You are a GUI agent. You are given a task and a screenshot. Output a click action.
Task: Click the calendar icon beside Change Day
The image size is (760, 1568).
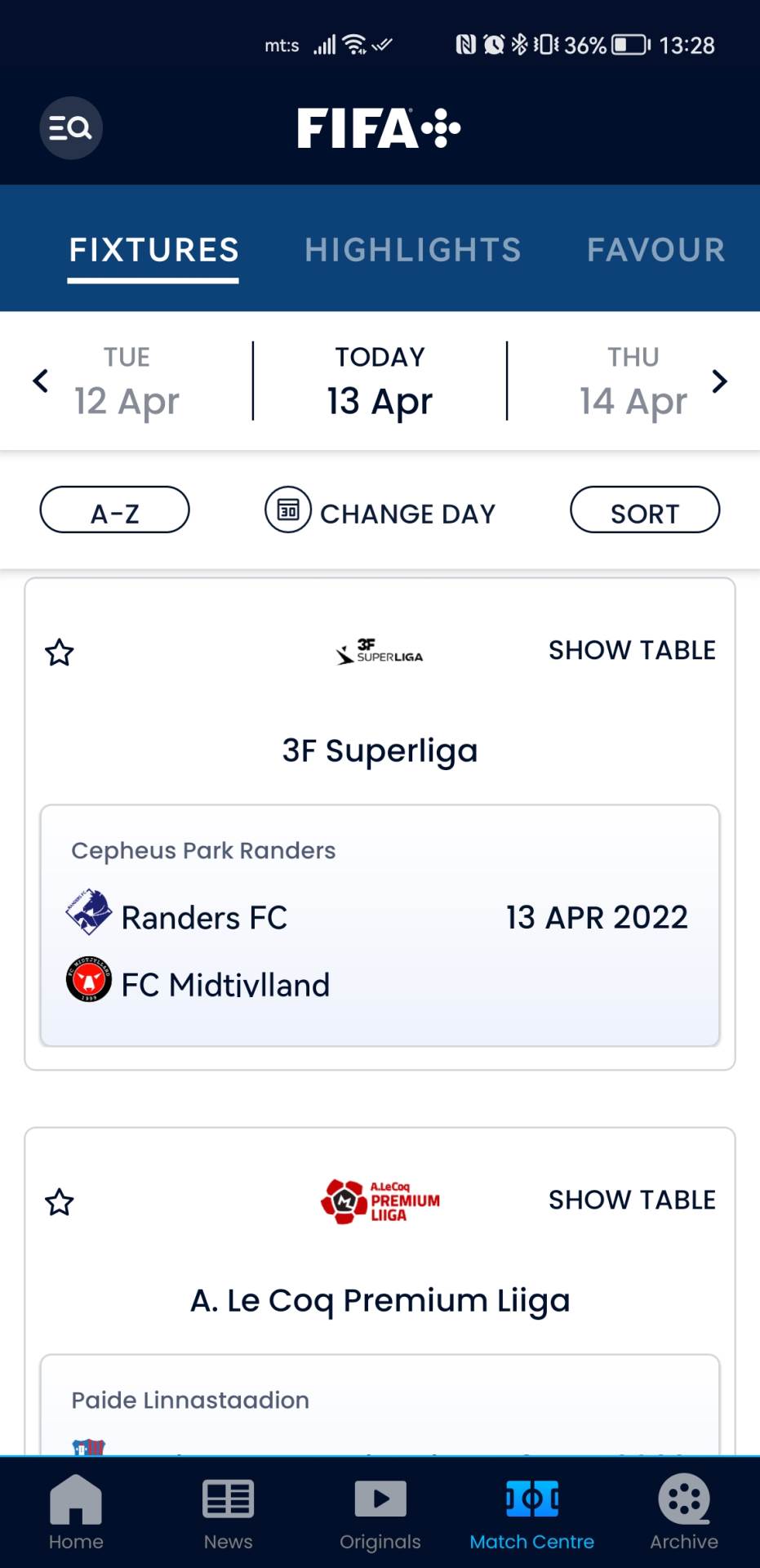click(288, 510)
